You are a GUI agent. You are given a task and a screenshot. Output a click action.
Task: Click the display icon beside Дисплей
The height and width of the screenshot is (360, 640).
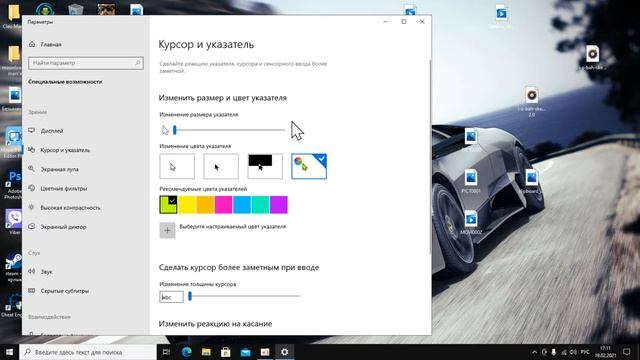tap(32, 131)
